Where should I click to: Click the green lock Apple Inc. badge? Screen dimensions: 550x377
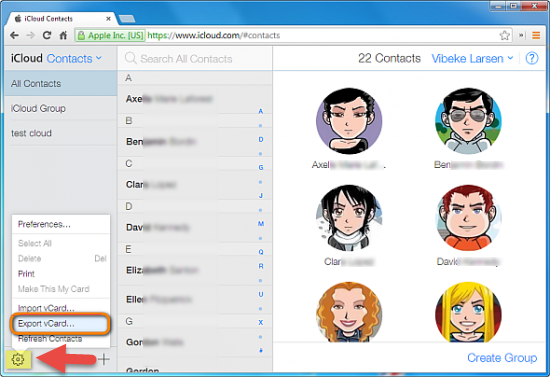click(x=110, y=35)
